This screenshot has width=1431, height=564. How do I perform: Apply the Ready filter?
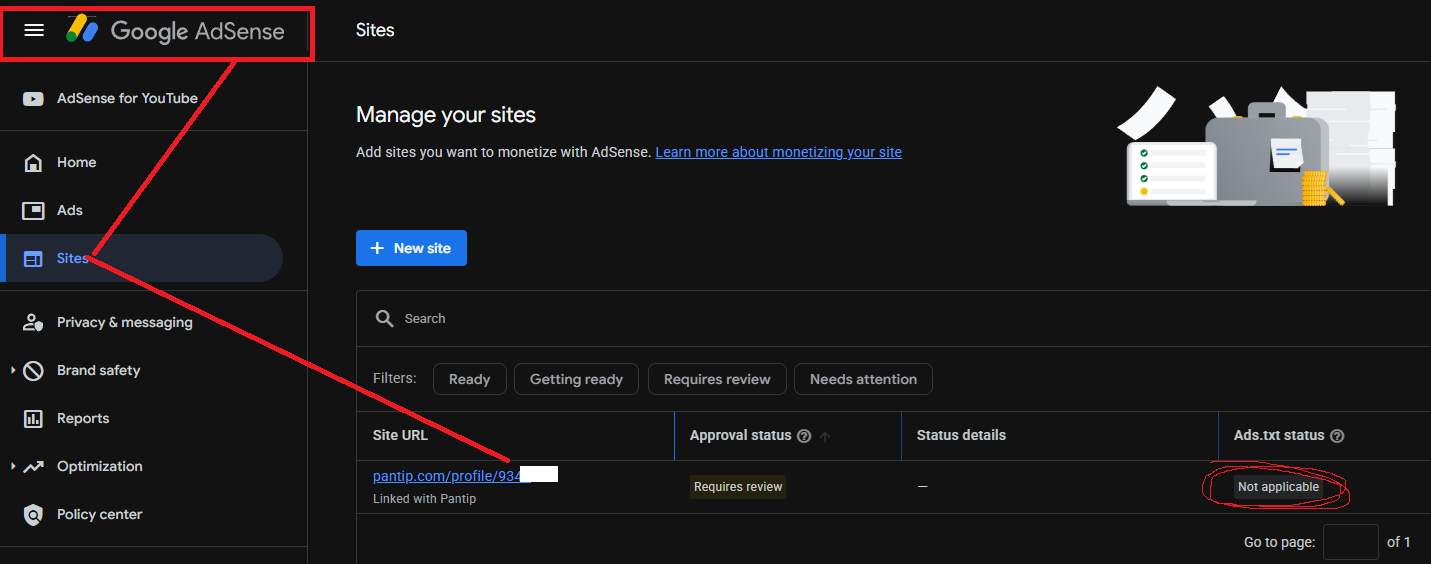tap(469, 379)
